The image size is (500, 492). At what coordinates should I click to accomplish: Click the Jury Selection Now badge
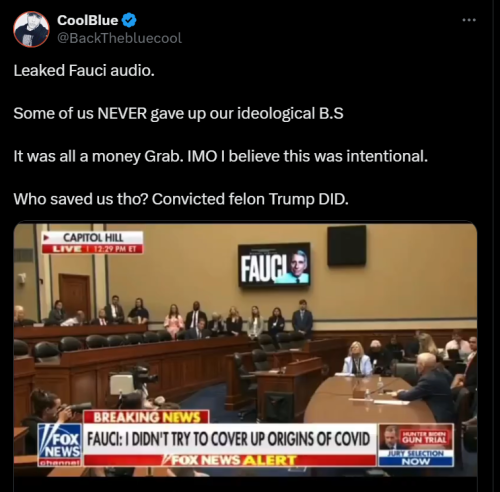[416, 458]
